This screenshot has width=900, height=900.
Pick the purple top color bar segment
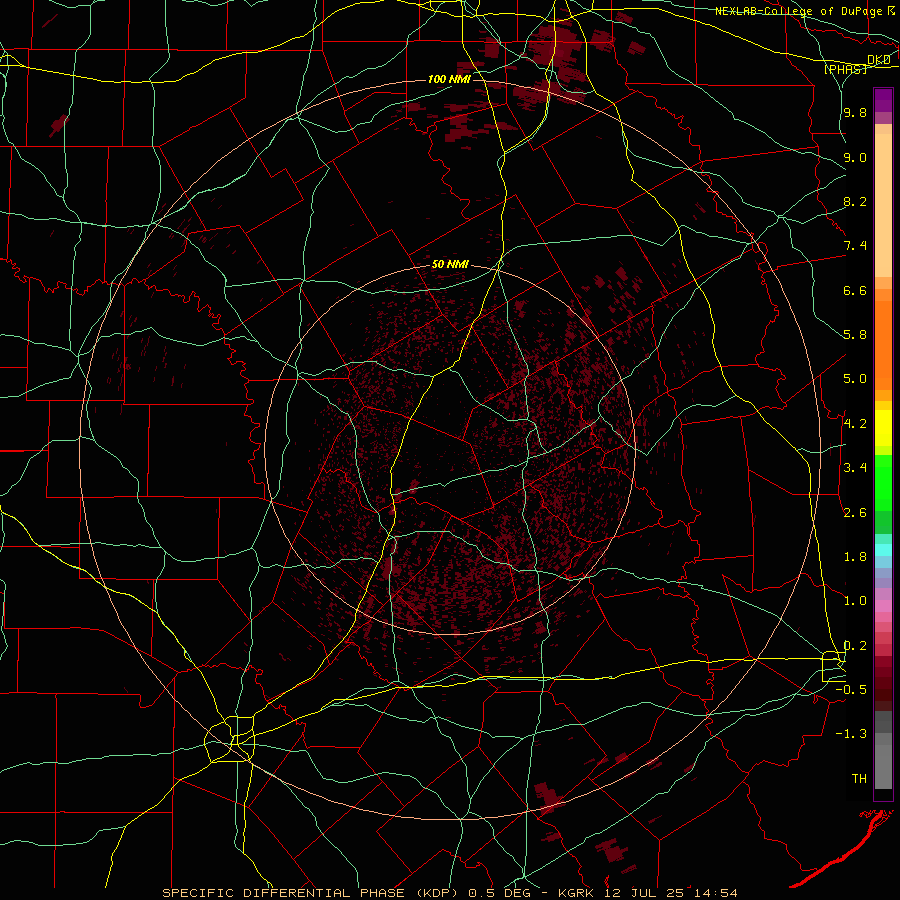tap(883, 100)
